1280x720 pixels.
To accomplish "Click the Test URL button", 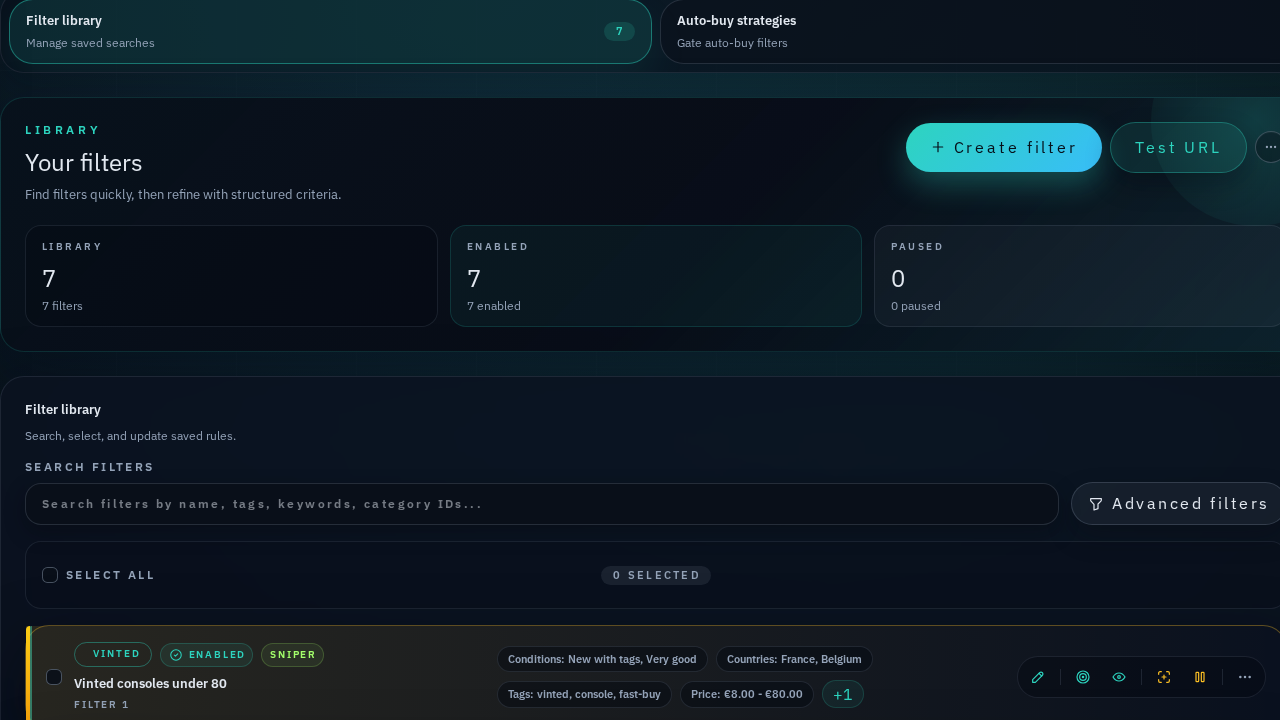I will [1178, 148].
